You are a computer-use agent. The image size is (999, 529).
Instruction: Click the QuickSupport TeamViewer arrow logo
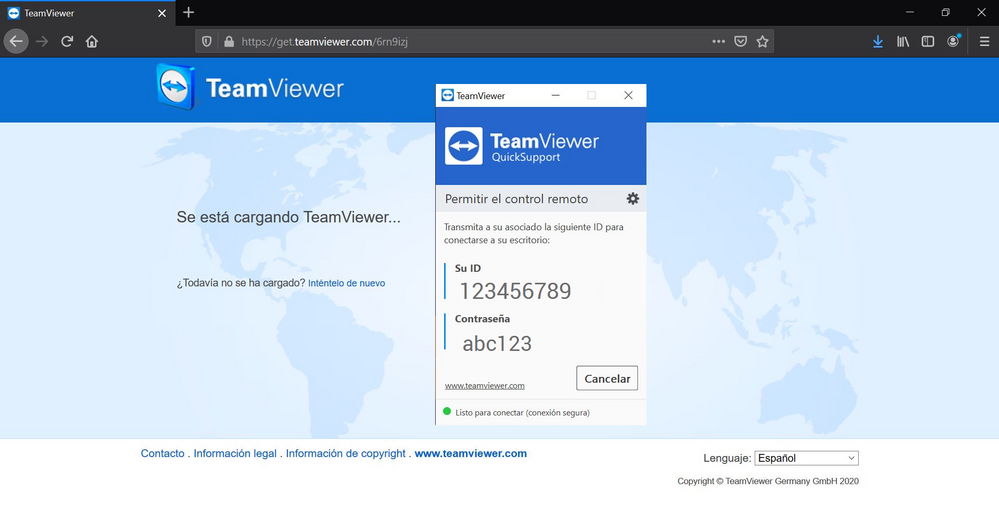coord(464,146)
